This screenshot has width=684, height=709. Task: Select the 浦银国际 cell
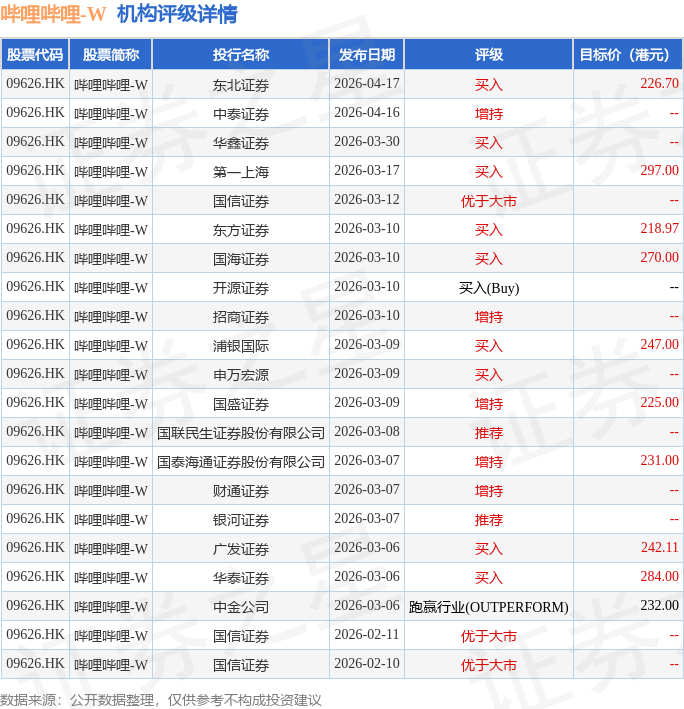(241, 345)
